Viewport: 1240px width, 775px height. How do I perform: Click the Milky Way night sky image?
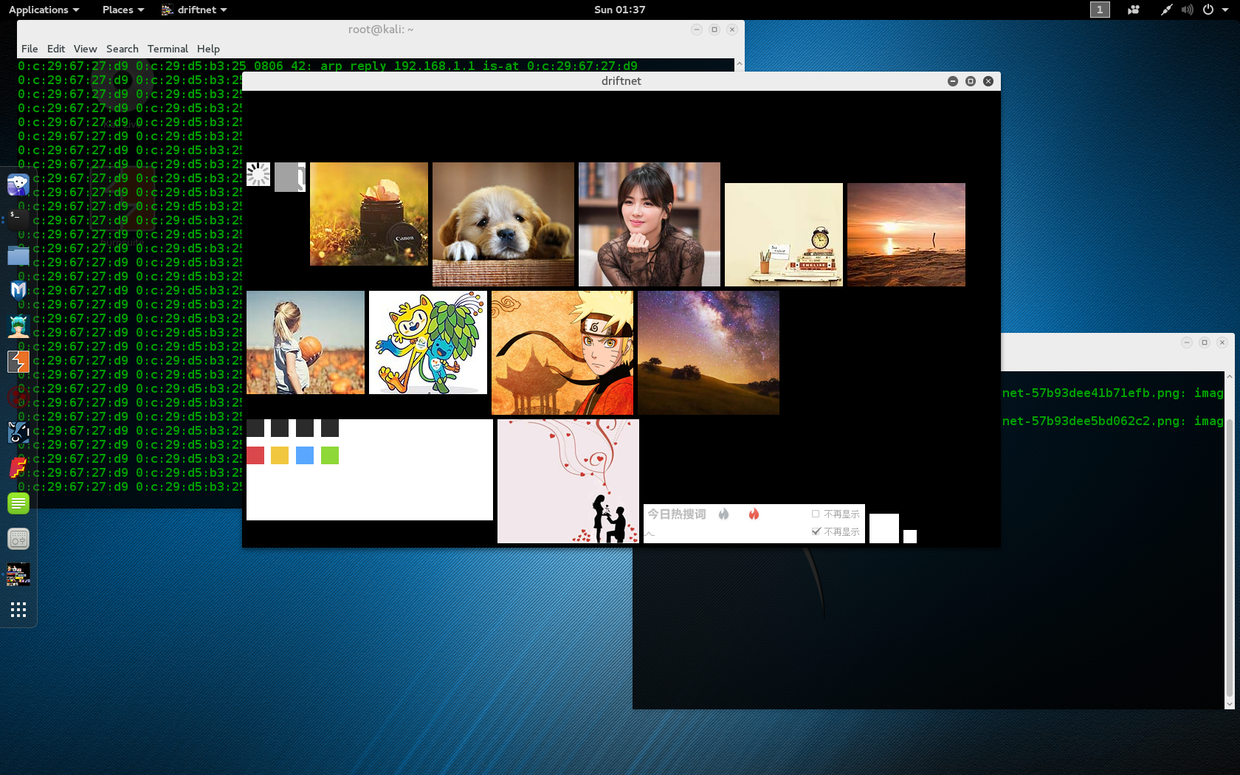click(x=708, y=352)
